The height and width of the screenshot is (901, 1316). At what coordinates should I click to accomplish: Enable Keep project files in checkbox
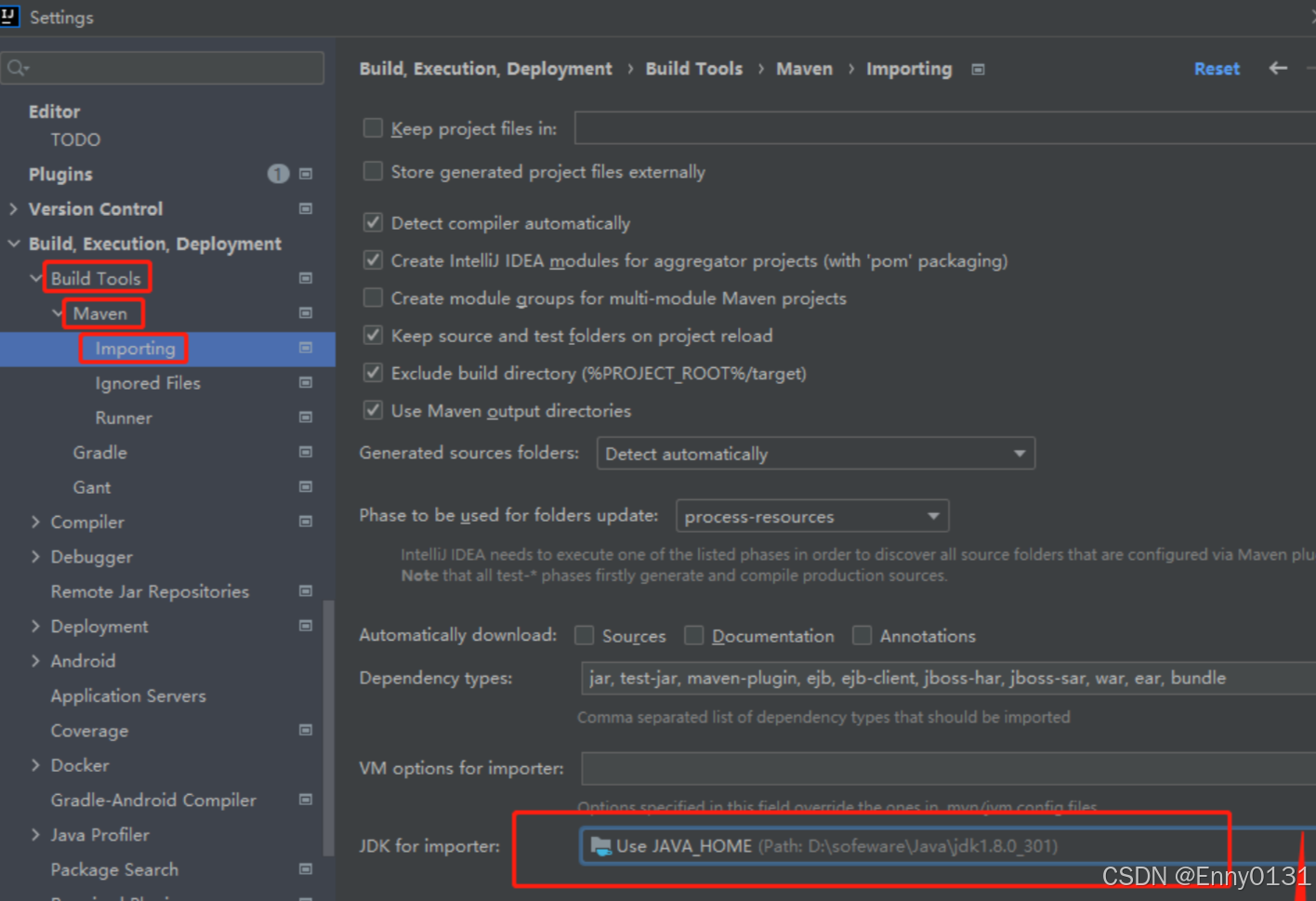click(373, 128)
